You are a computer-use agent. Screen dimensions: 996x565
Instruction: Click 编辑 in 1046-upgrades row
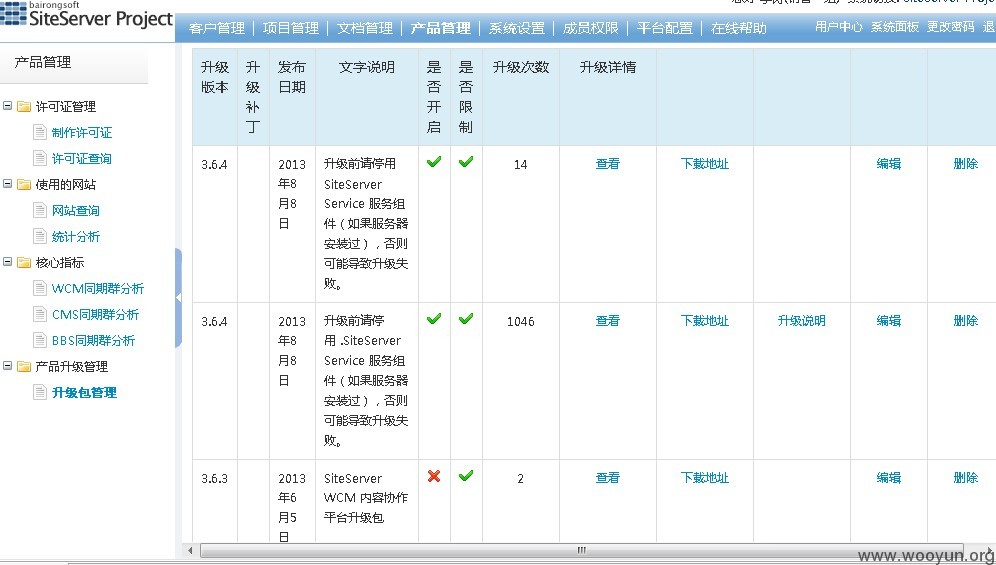point(889,320)
